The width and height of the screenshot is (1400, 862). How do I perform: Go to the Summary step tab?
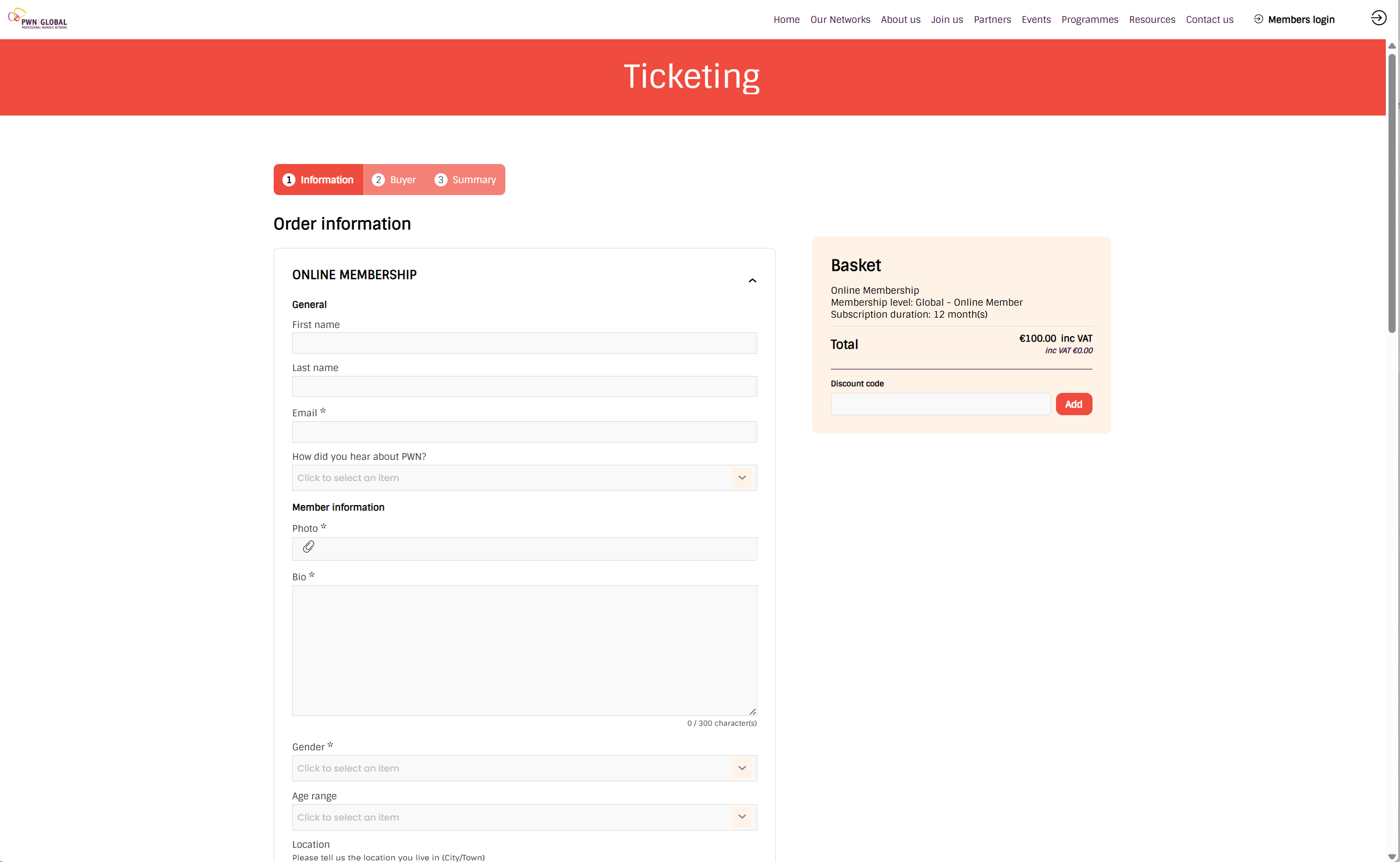tap(466, 180)
